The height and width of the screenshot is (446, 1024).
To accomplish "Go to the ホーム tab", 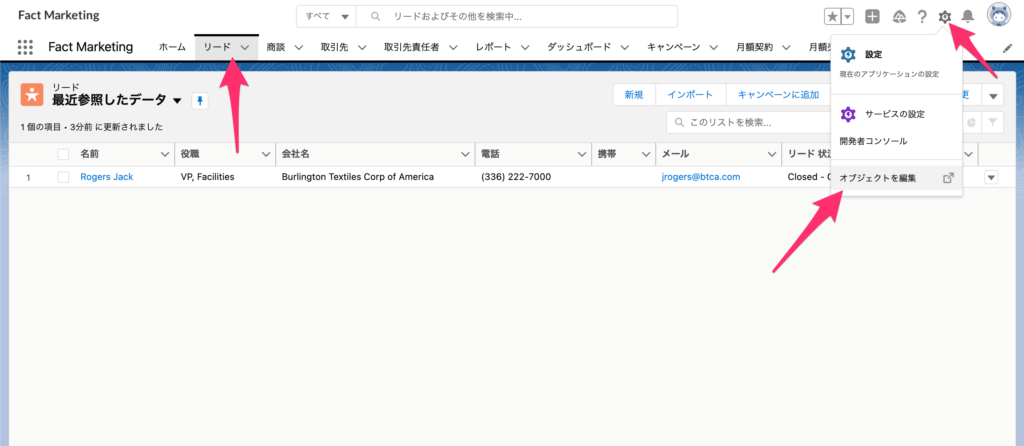I will tap(172, 48).
